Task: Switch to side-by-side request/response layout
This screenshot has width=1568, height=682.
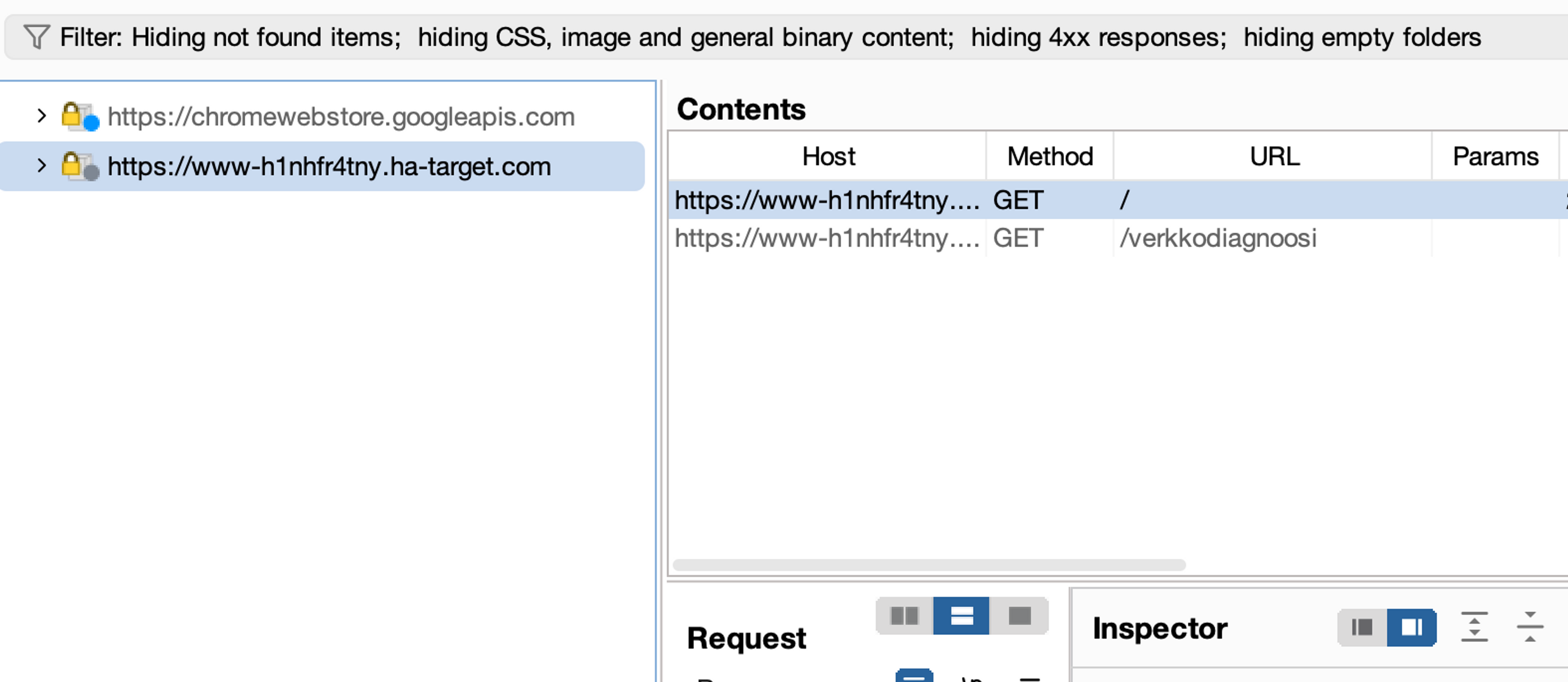Action: (x=904, y=616)
